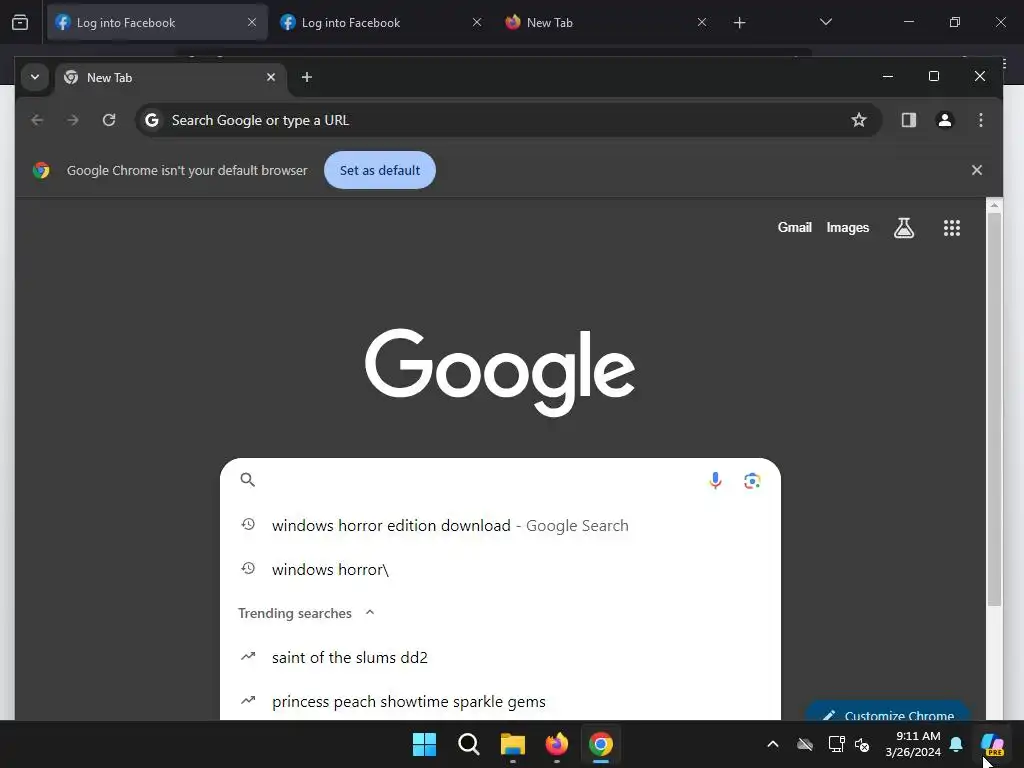The image size is (1024, 768).
Task: Open Search Labs flask icon
Action: coord(904,228)
